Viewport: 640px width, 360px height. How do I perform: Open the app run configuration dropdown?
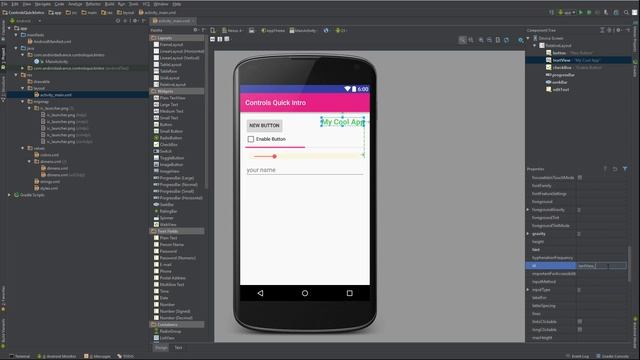[x=567, y=13]
